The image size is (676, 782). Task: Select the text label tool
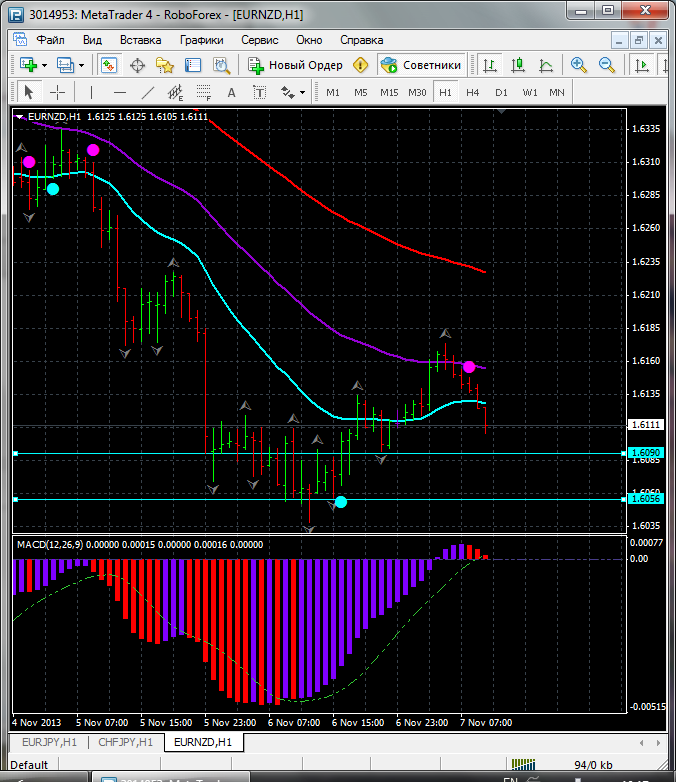(232, 92)
